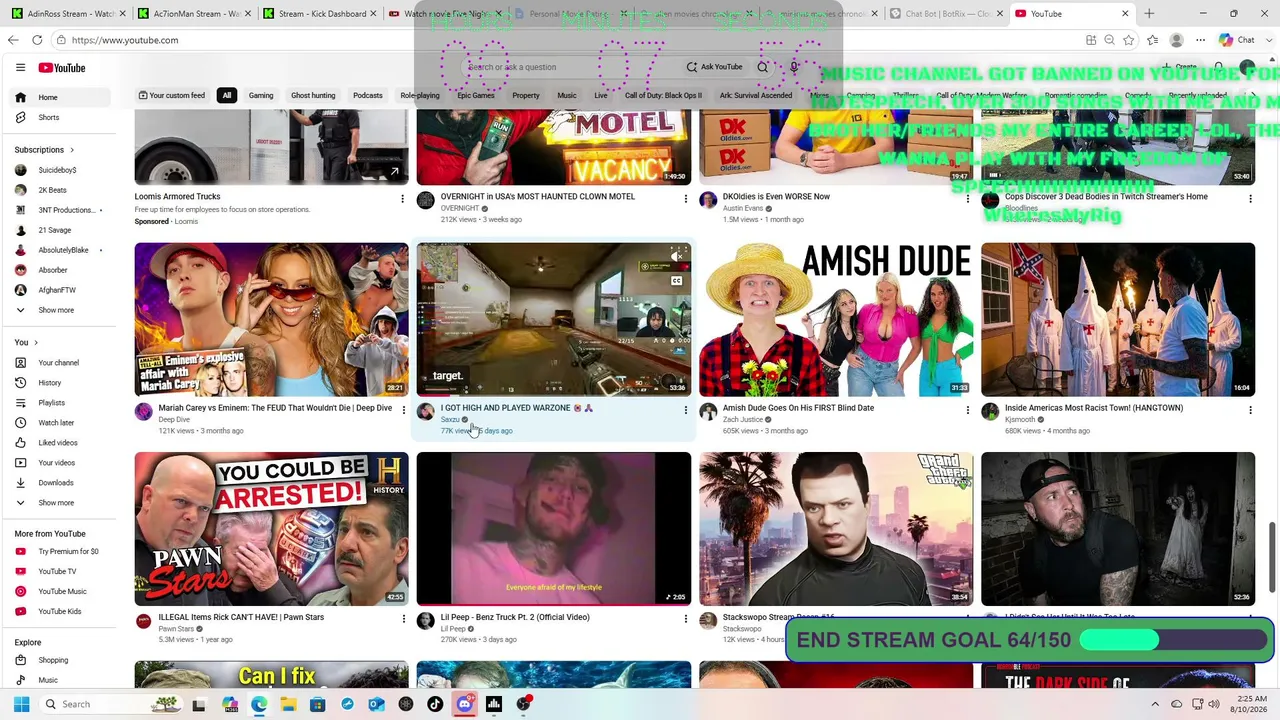Open DKOldies is Even WORSE Now title
Image resolution: width=1280 pixels, height=720 pixels.
pyautogui.click(x=776, y=197)
